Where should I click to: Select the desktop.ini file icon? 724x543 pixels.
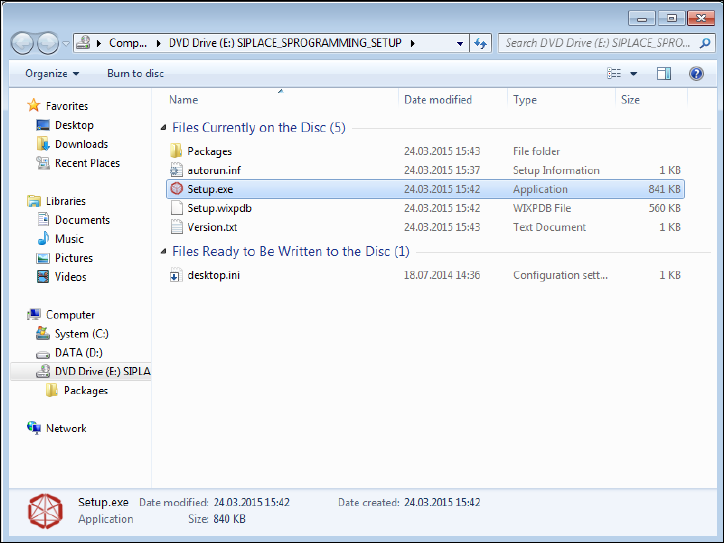175,275
